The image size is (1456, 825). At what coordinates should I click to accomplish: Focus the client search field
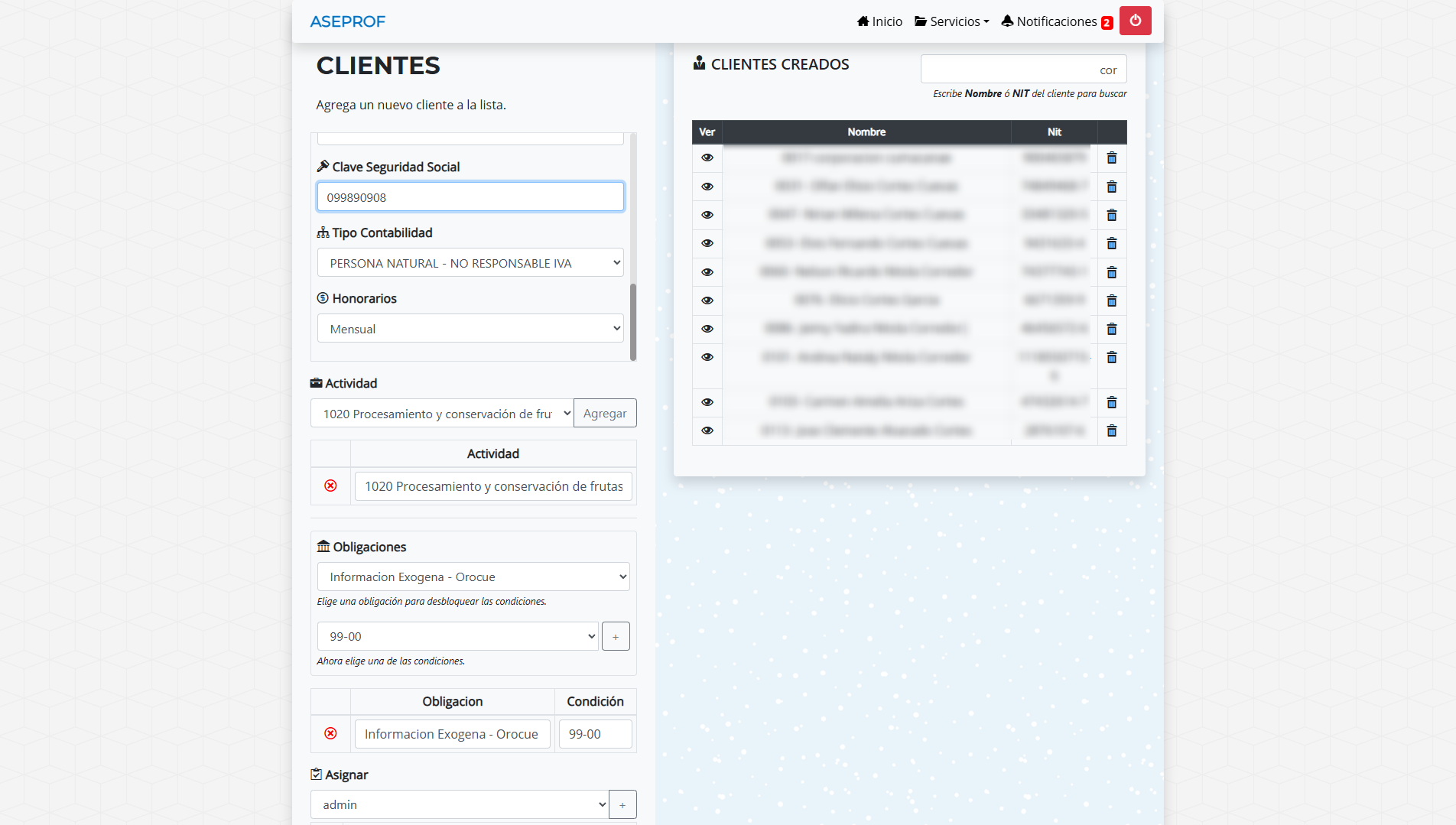click(1023, 70)
